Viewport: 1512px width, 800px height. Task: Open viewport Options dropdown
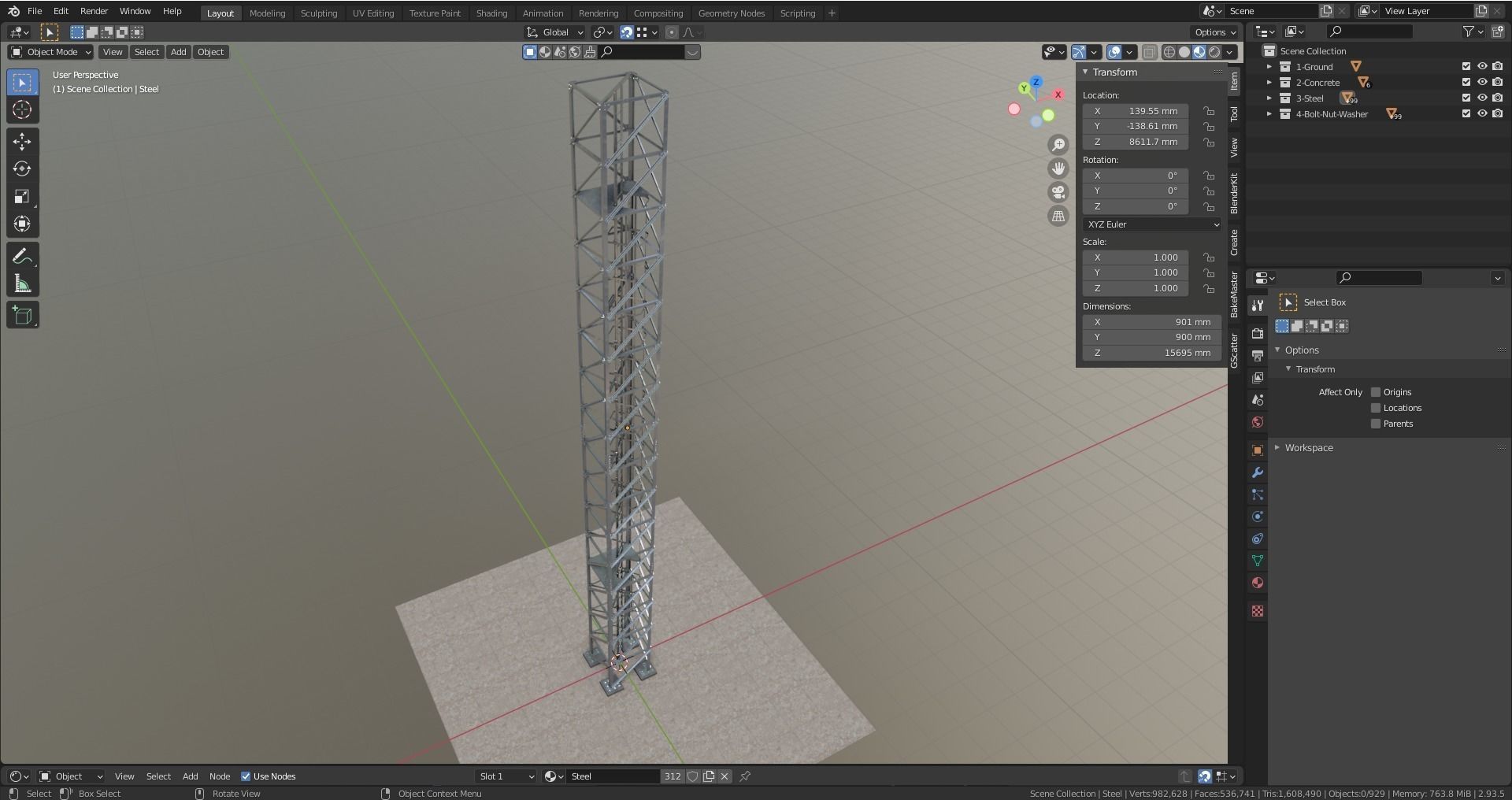tap(1215, 32)
